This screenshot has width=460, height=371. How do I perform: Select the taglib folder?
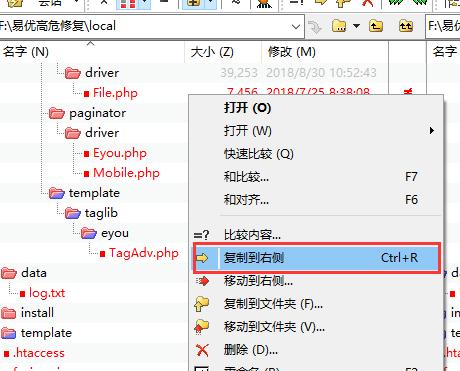coord(91,213)
